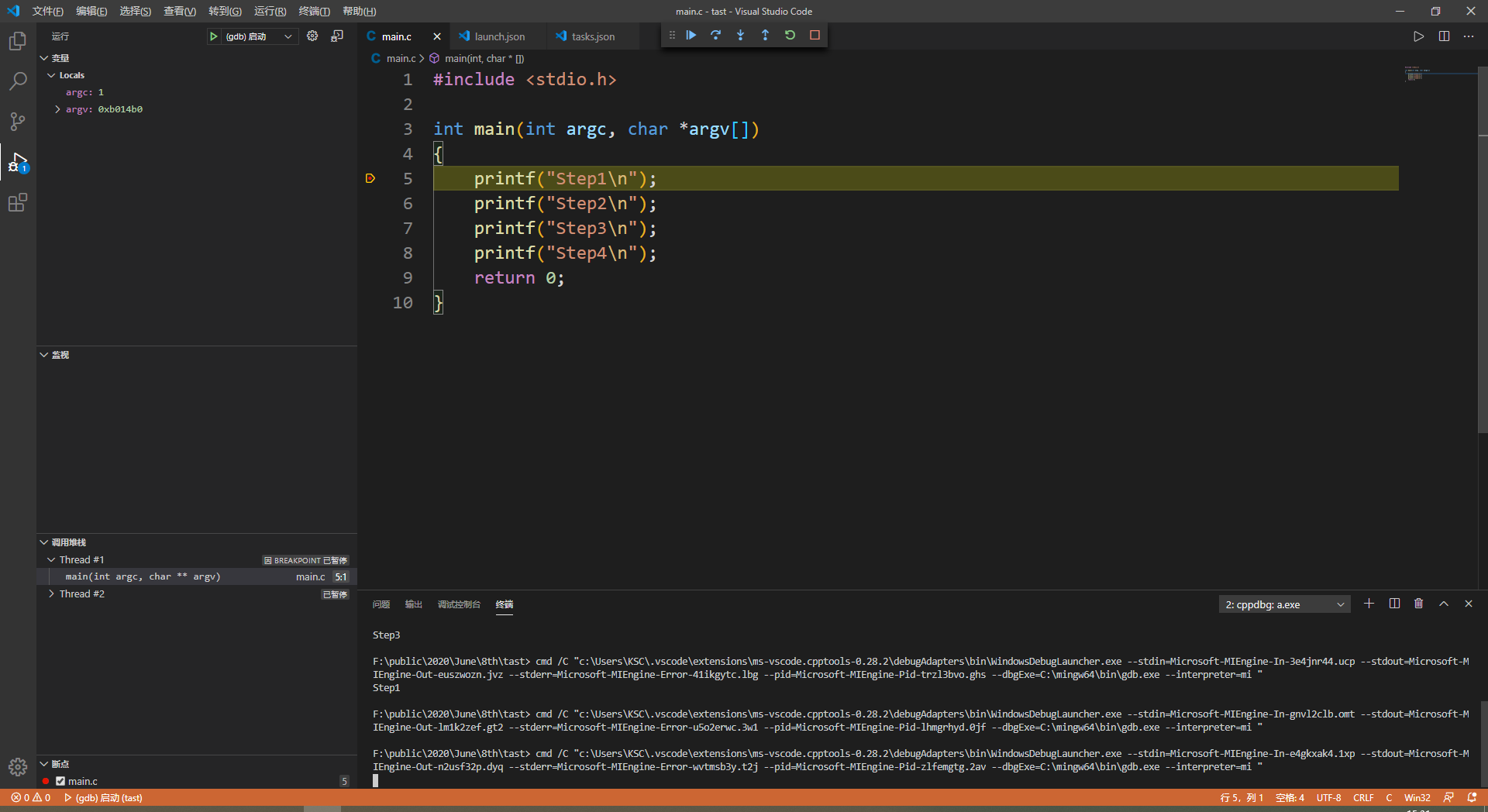
Task: Grab the debug toolbar drag handle
Action: point(672,35)
